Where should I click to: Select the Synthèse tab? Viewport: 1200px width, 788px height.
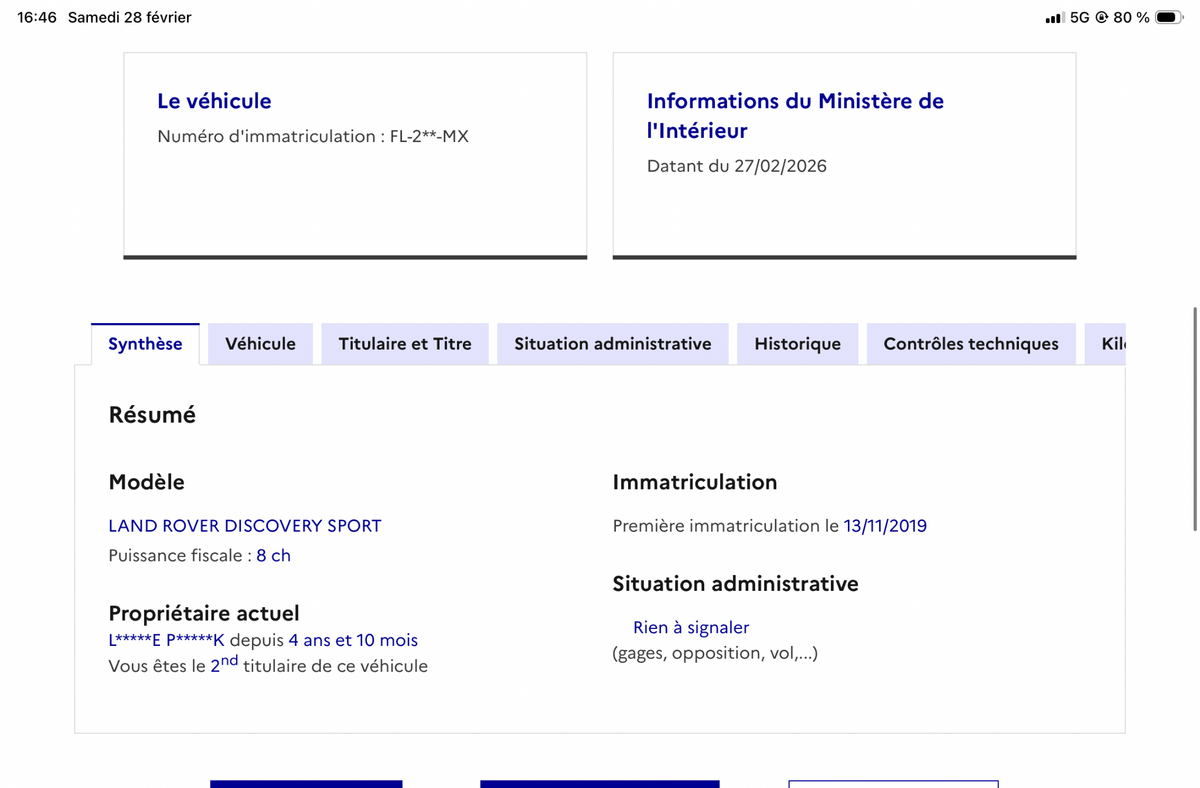click(x=145, y=343)
